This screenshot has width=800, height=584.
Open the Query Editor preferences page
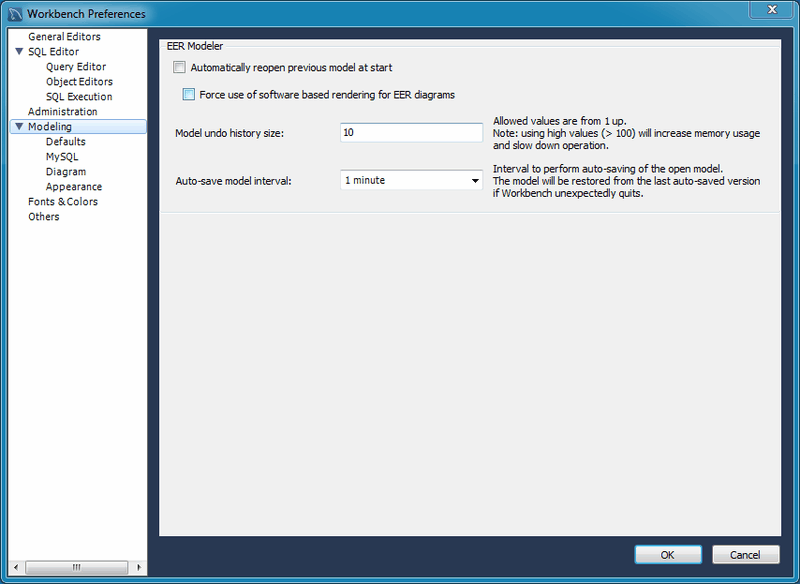pyautogui.click(x=76, y=67)
